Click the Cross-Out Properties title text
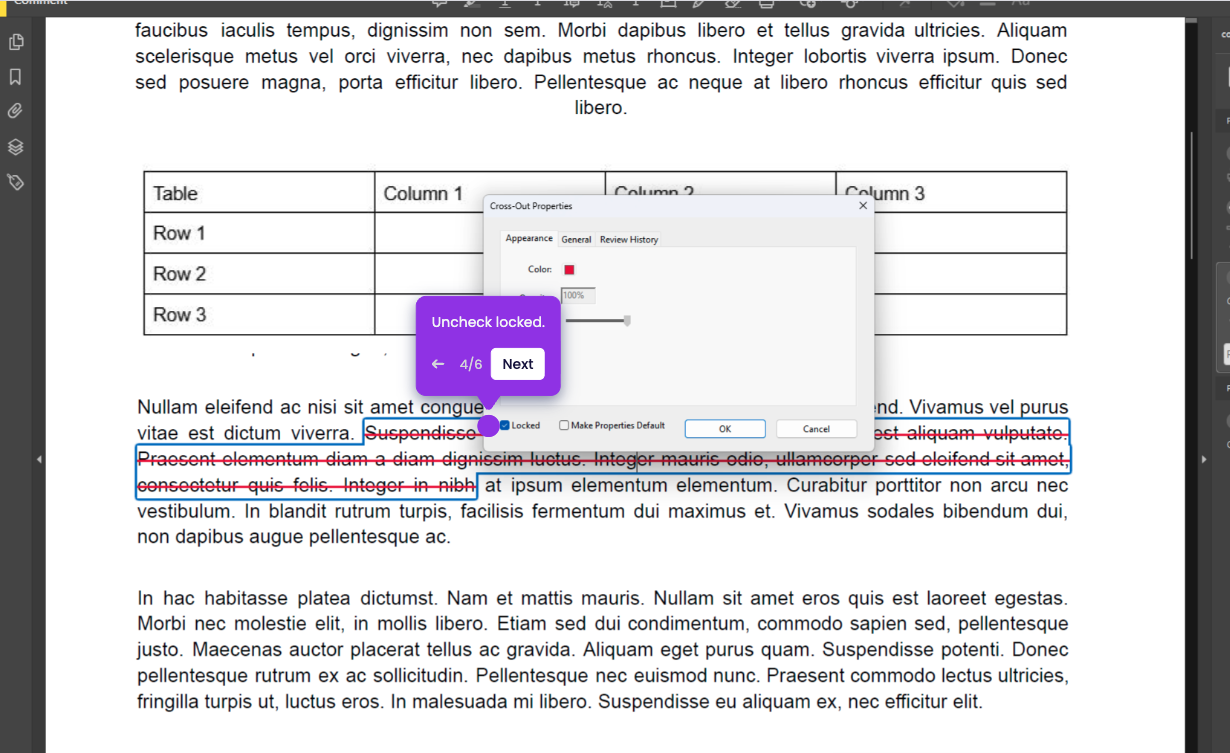Viewport: 1230px width, 753px height. (531, 206)
